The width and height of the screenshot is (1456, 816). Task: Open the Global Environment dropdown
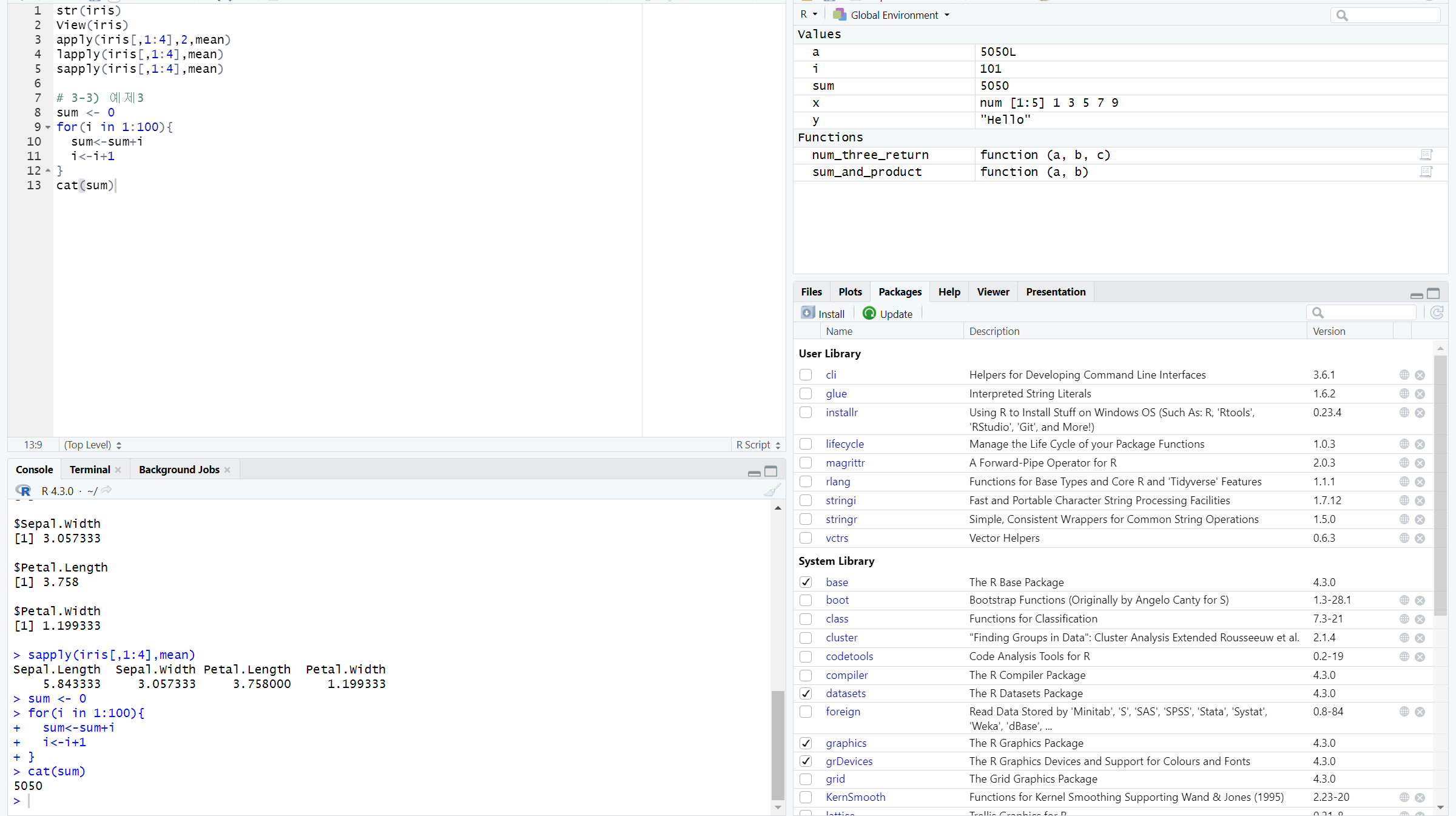tap(893, 15)
